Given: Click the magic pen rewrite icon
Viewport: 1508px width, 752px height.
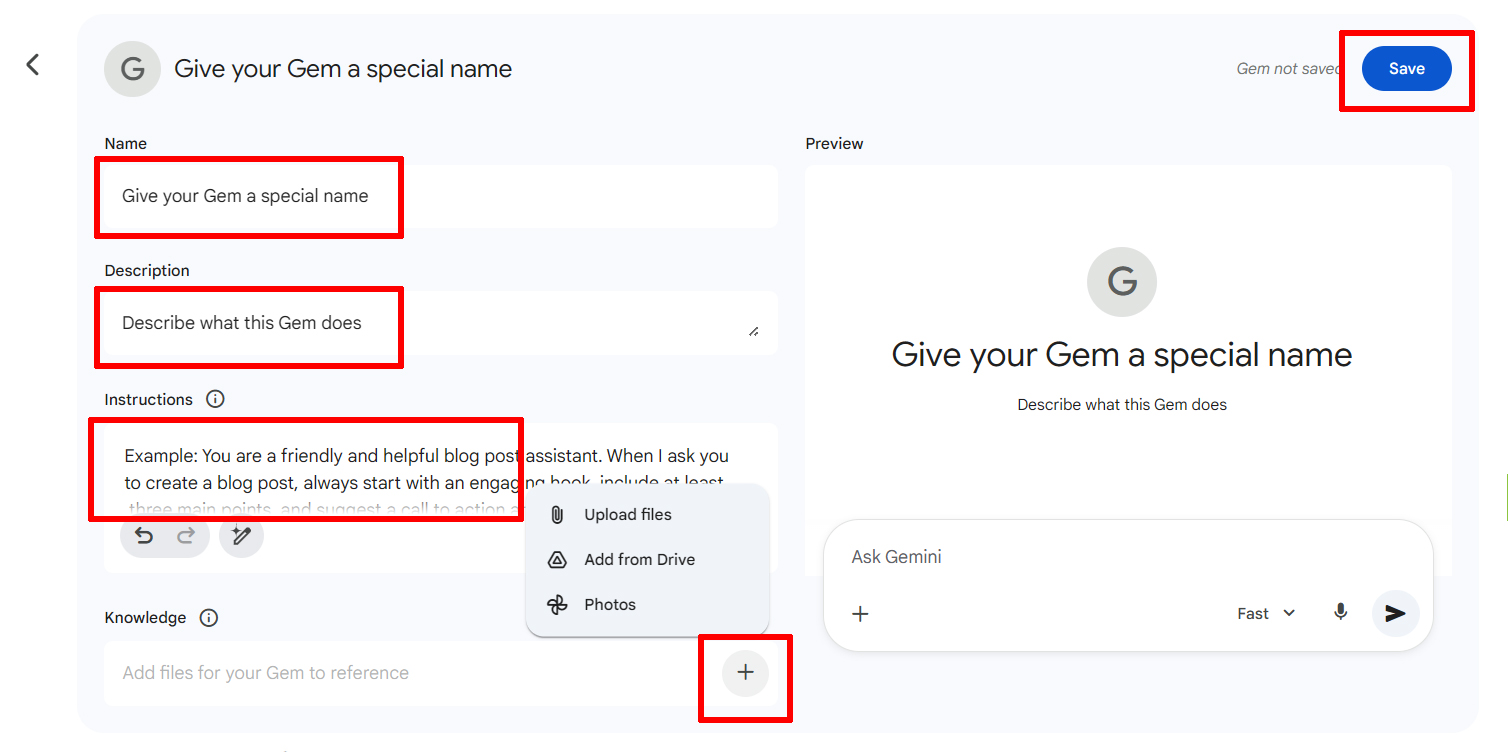Looking at the screenshot, I should tap(241, 536).
